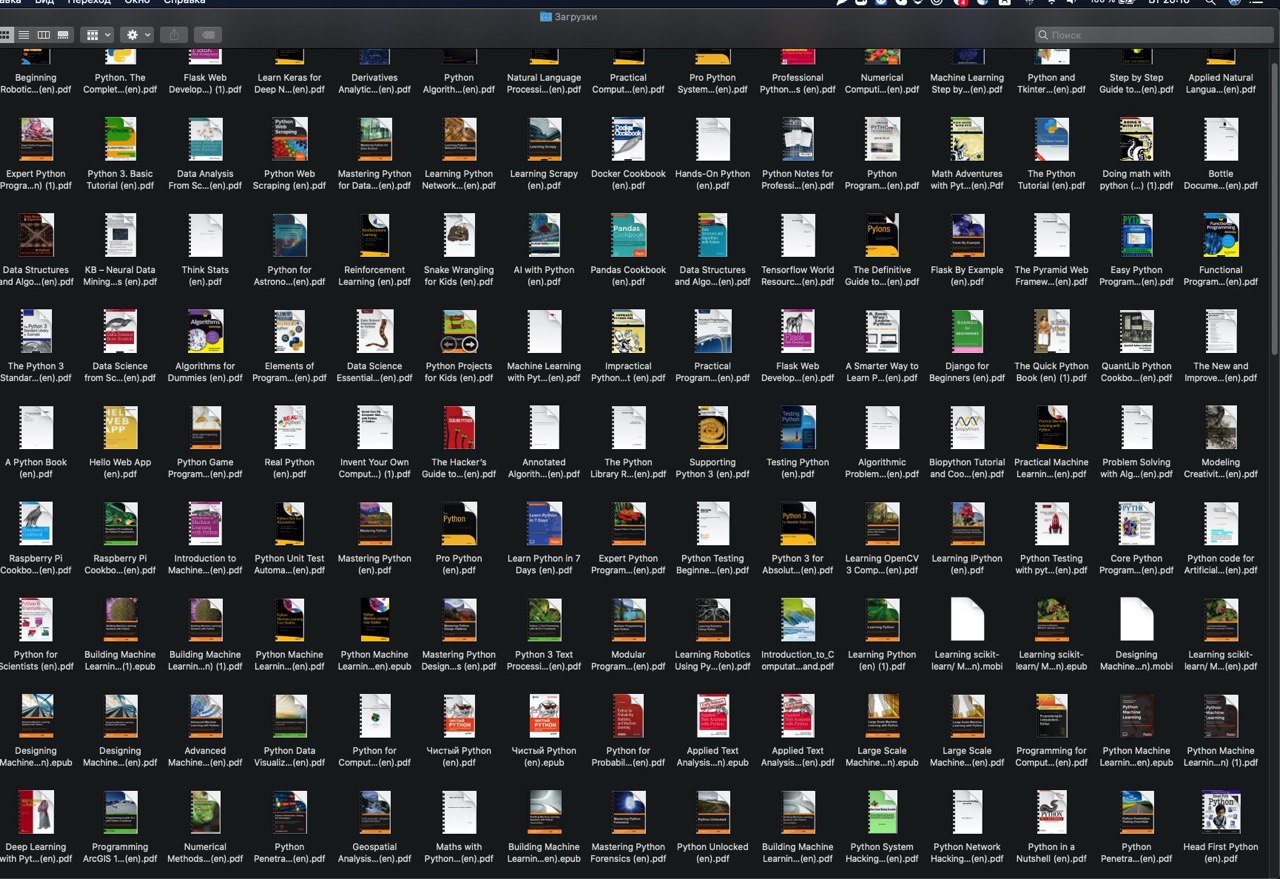Select Learning OpenCV 3 file icon
Image resolution: width=1280 pixels, height=879 pixels.
coord(882,524)
